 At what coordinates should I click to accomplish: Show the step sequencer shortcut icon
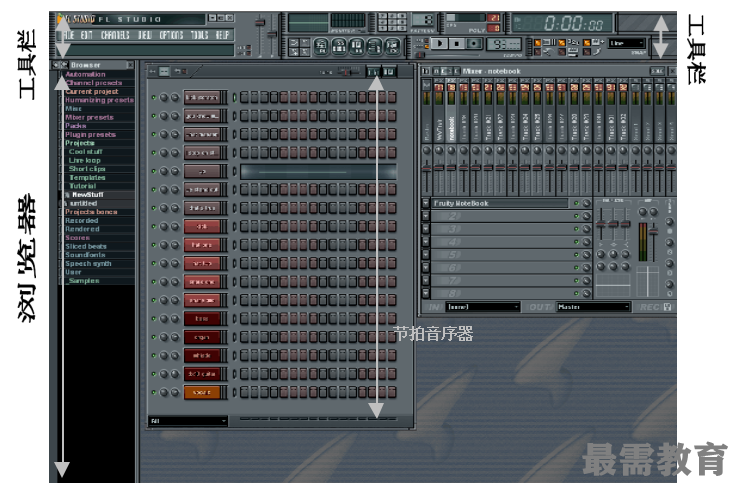(x=338, y=46)
